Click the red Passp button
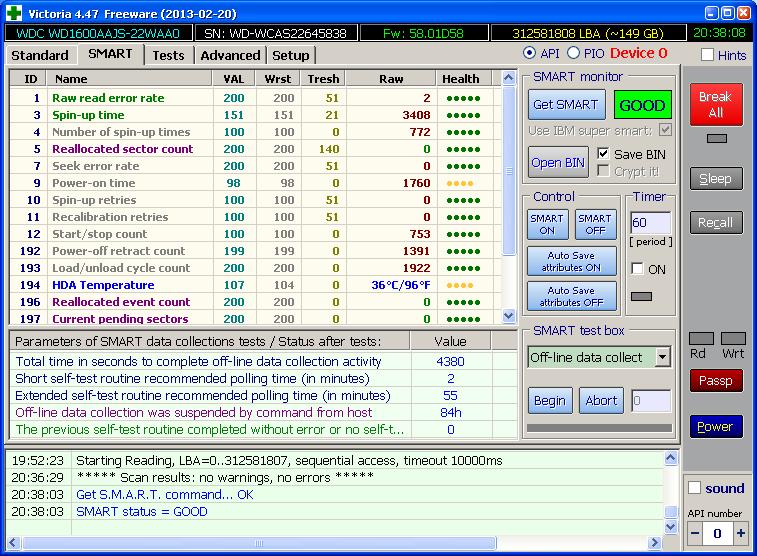757x556 pixels. pyautogui.click(x=716, y=381)
